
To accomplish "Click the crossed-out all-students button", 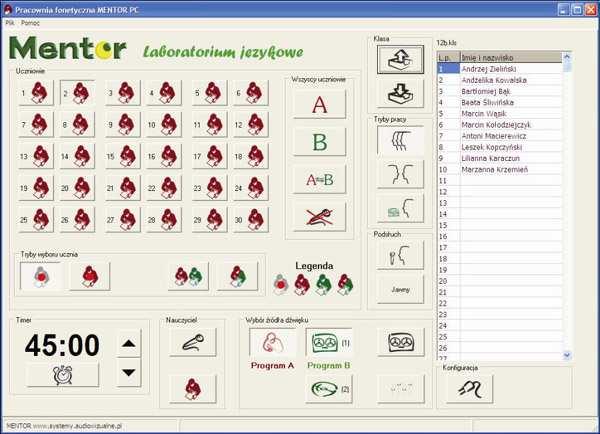I will point(320,217).
